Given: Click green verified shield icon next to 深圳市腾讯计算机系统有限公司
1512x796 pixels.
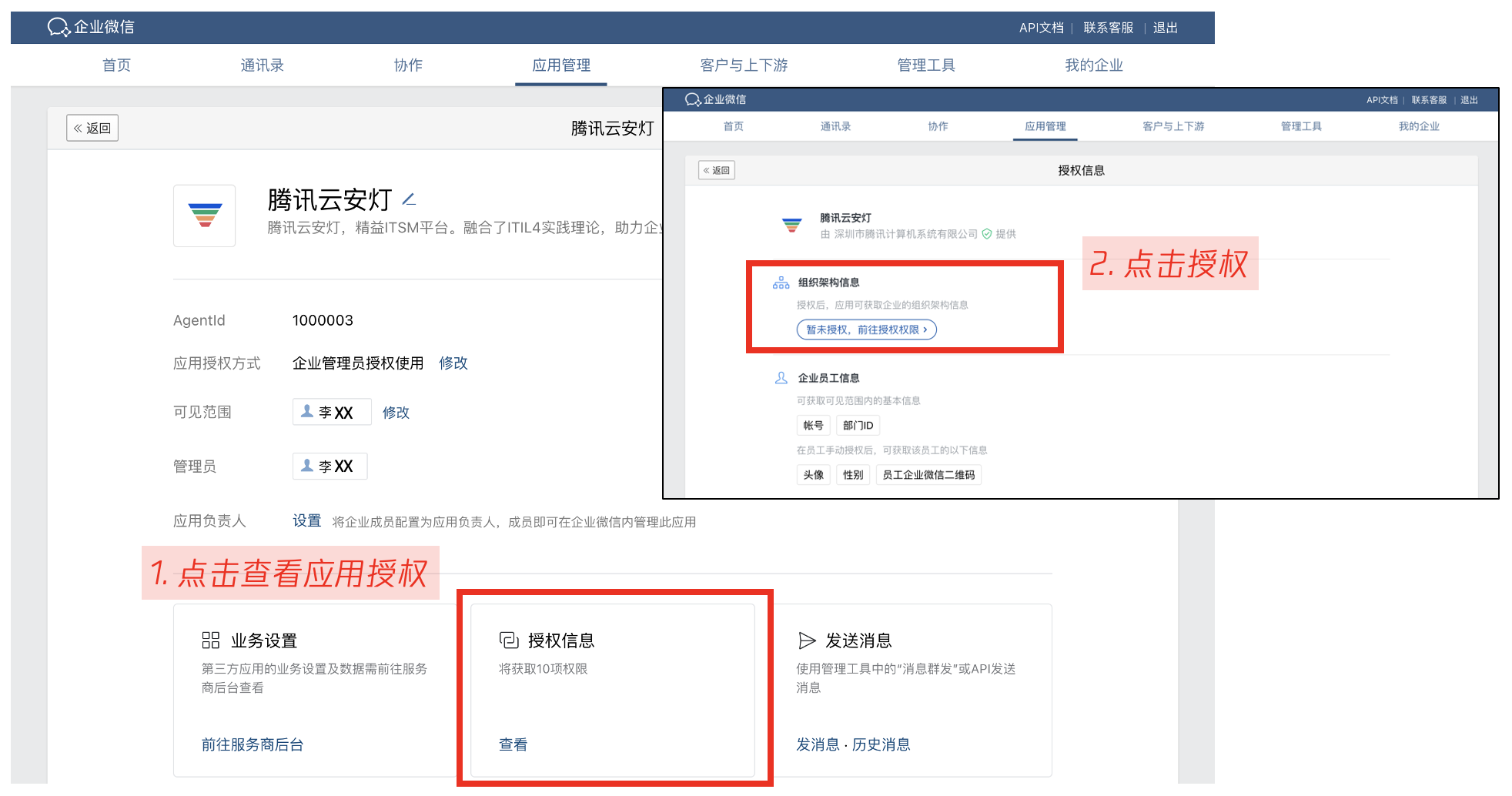Looking at the screenshot, I should pyautogui.click(x=987, y=234).
